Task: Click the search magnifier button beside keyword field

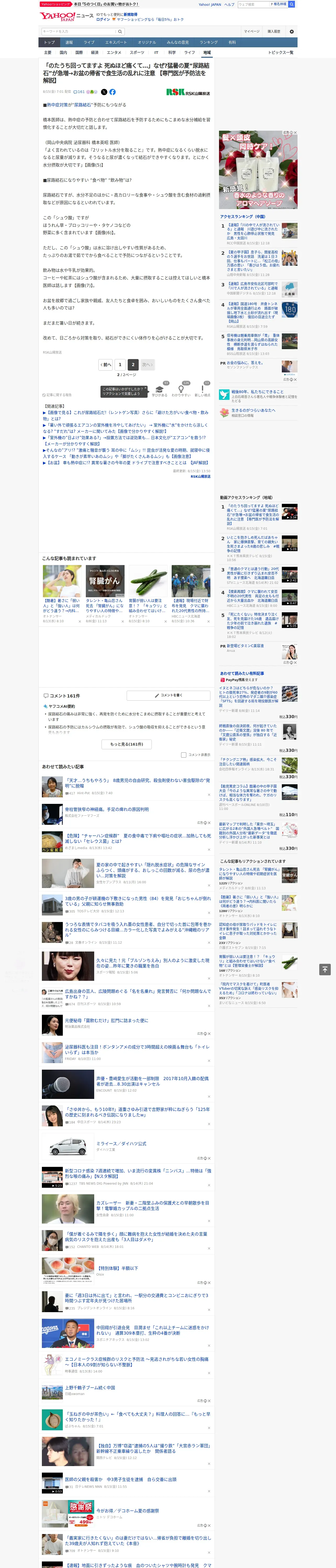Action: click(x=120, y=32)
